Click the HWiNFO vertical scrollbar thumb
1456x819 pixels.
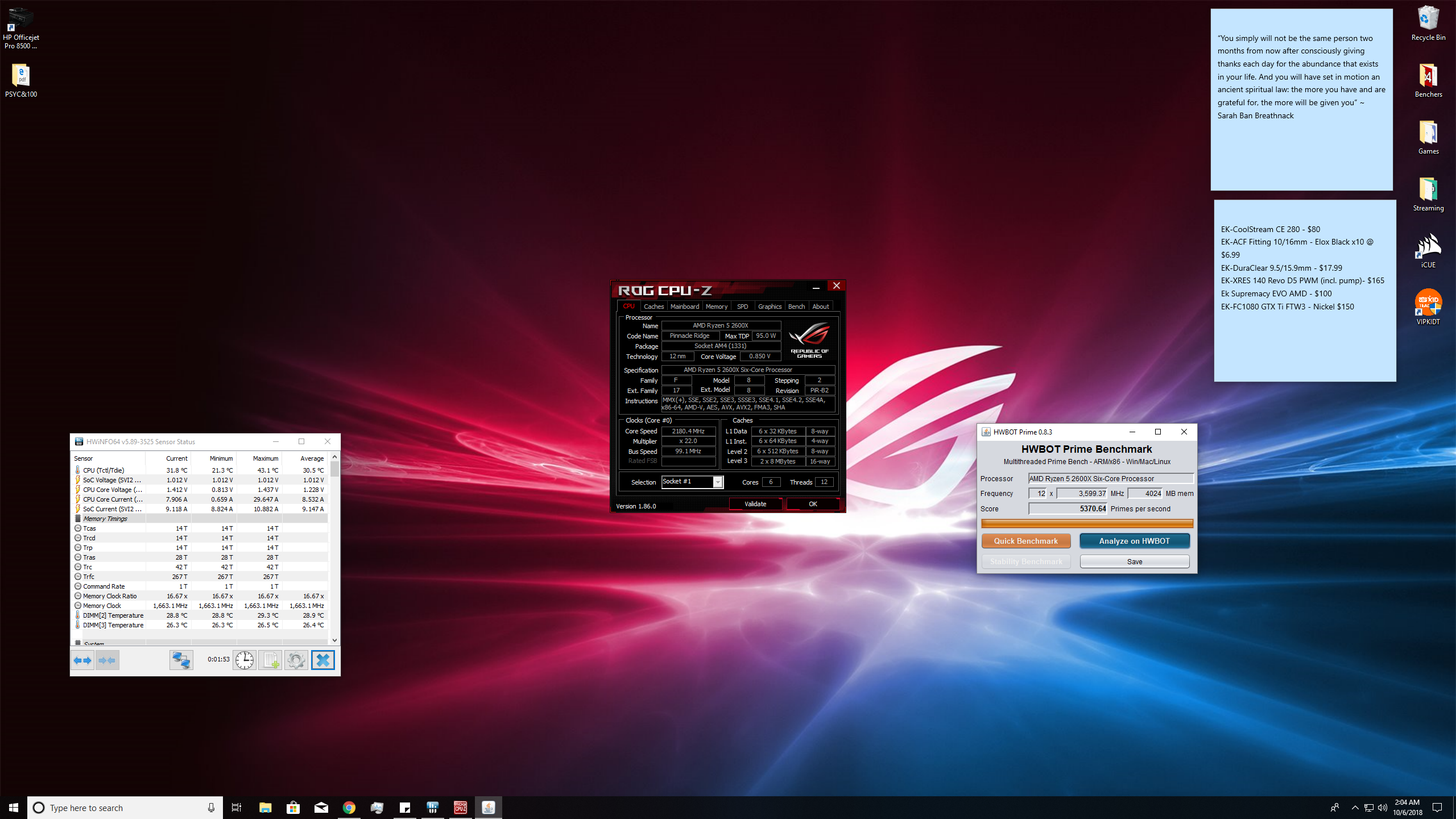tap(334, 469)
